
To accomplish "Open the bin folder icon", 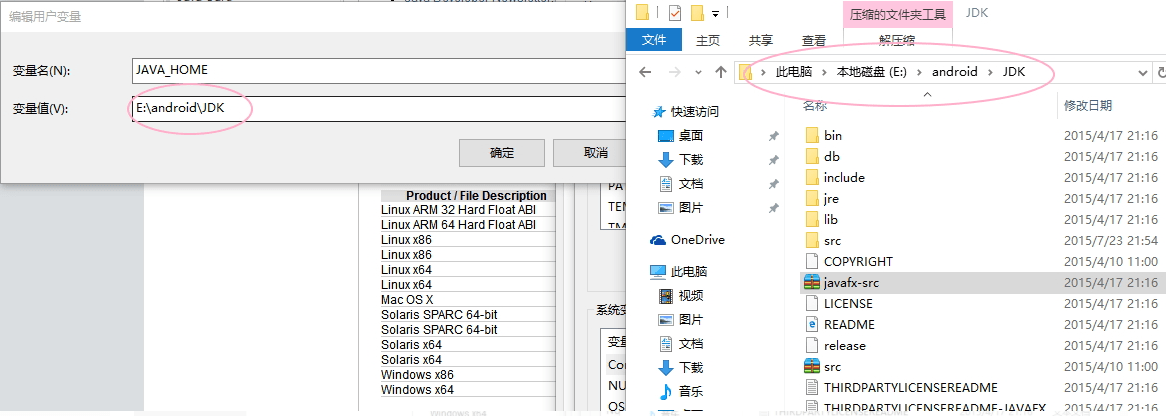I will pos(812,135).
